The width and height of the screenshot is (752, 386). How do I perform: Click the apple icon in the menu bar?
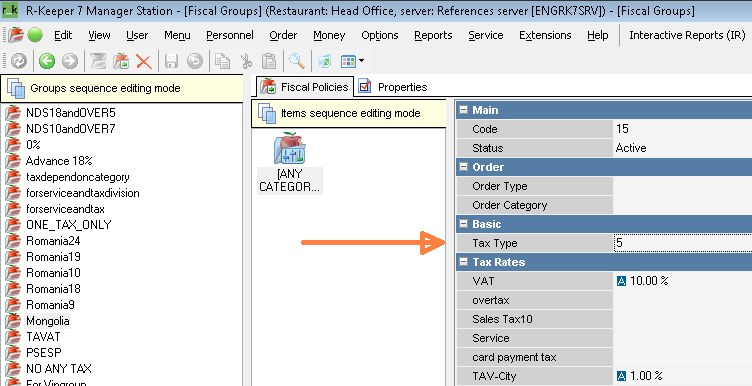pos(15,35)
